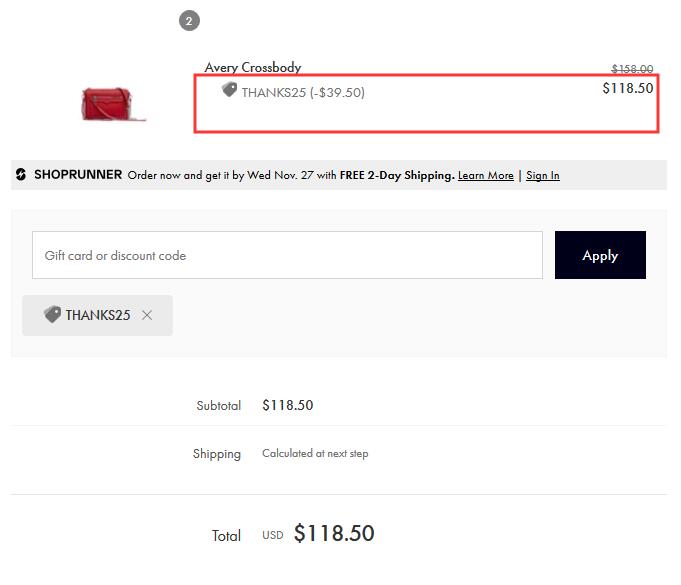
Task: Click the ShopRunner logo icon
Action: click(x=21, y=174)
